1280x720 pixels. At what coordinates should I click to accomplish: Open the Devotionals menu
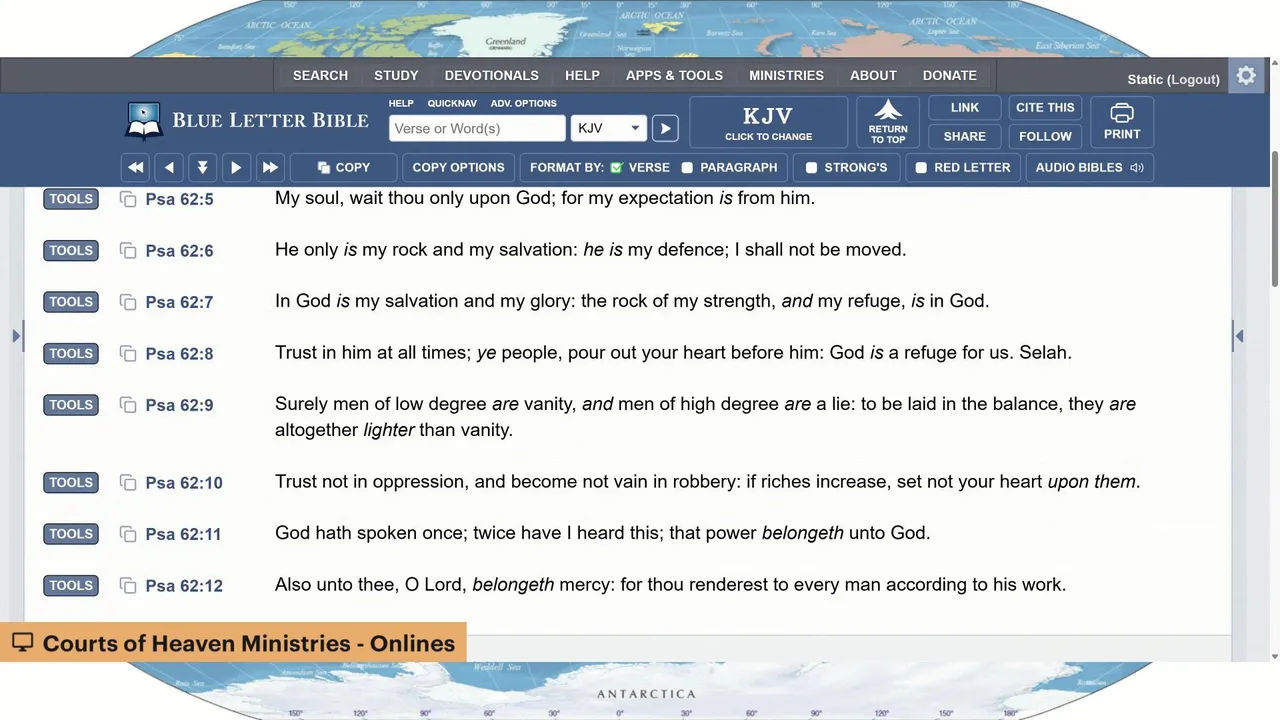click(491, 75)
